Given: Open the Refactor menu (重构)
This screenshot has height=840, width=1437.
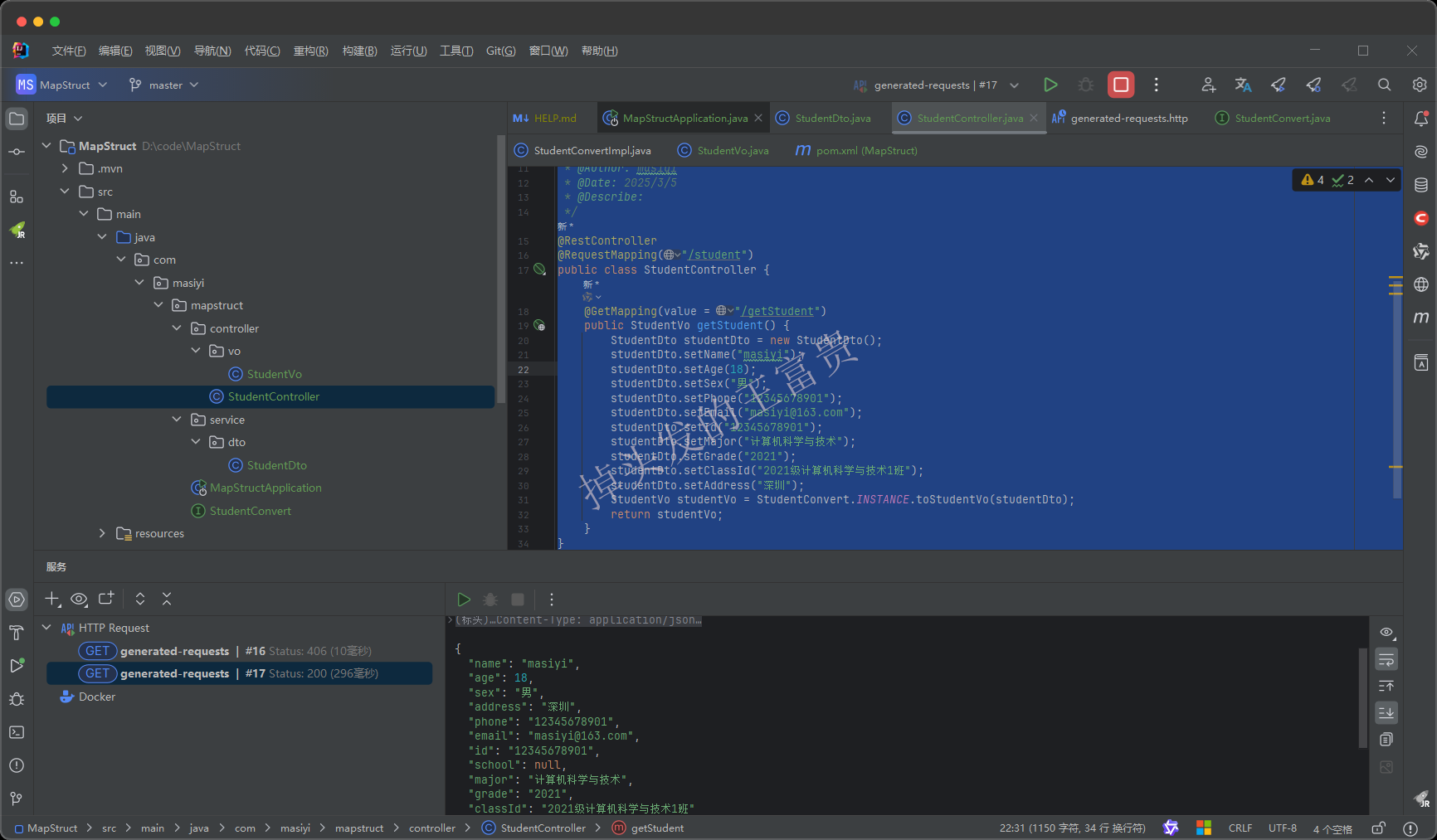Looking at the screenshot, I should (x=311, y=51).
